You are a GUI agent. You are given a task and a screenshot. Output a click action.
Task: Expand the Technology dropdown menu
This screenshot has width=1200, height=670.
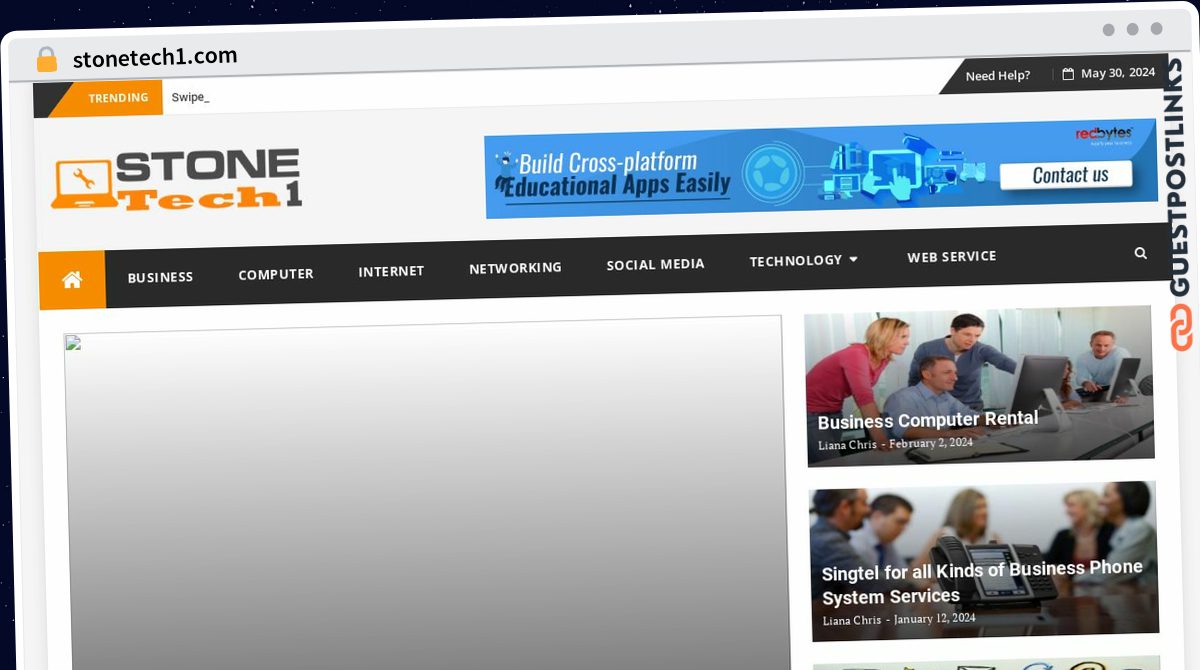point(804,260)
